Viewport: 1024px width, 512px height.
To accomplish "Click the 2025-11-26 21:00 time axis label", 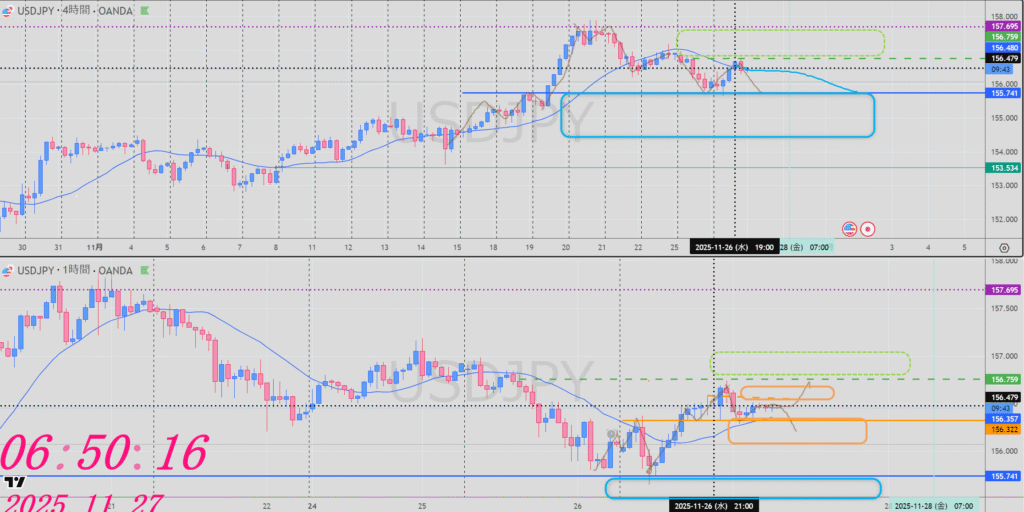I will (713, 505).
